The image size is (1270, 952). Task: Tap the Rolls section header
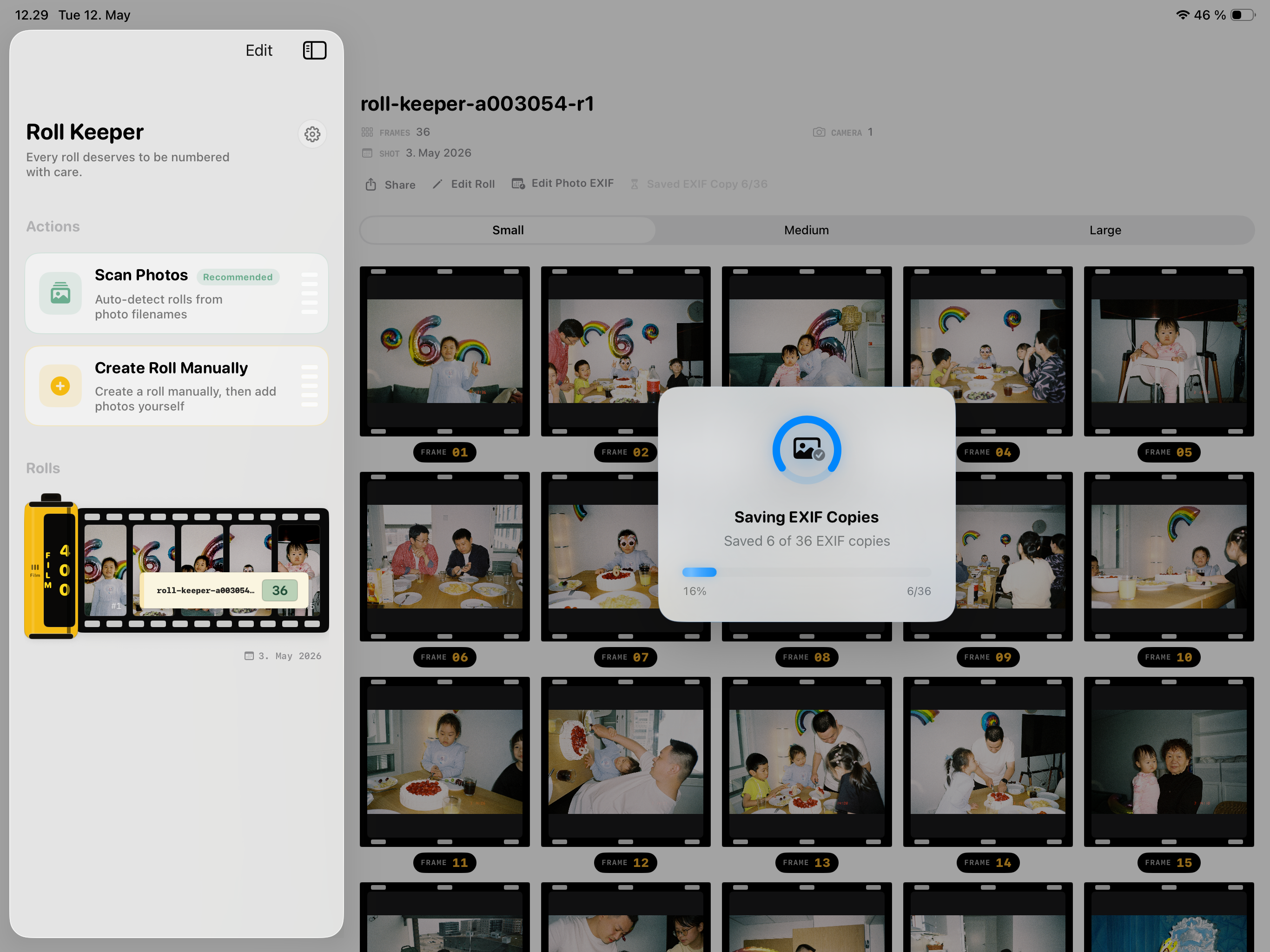click(43, 469)
